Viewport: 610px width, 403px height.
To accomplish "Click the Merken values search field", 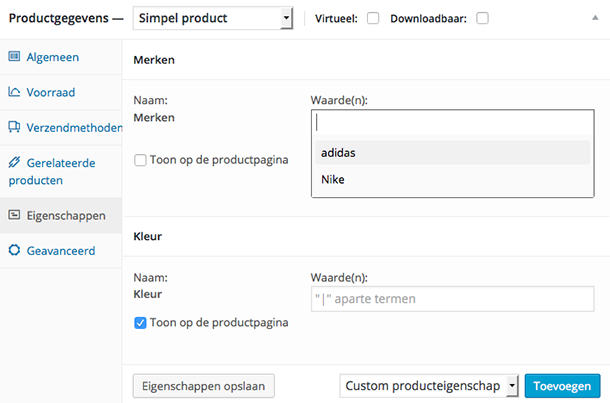I will 452,123.
